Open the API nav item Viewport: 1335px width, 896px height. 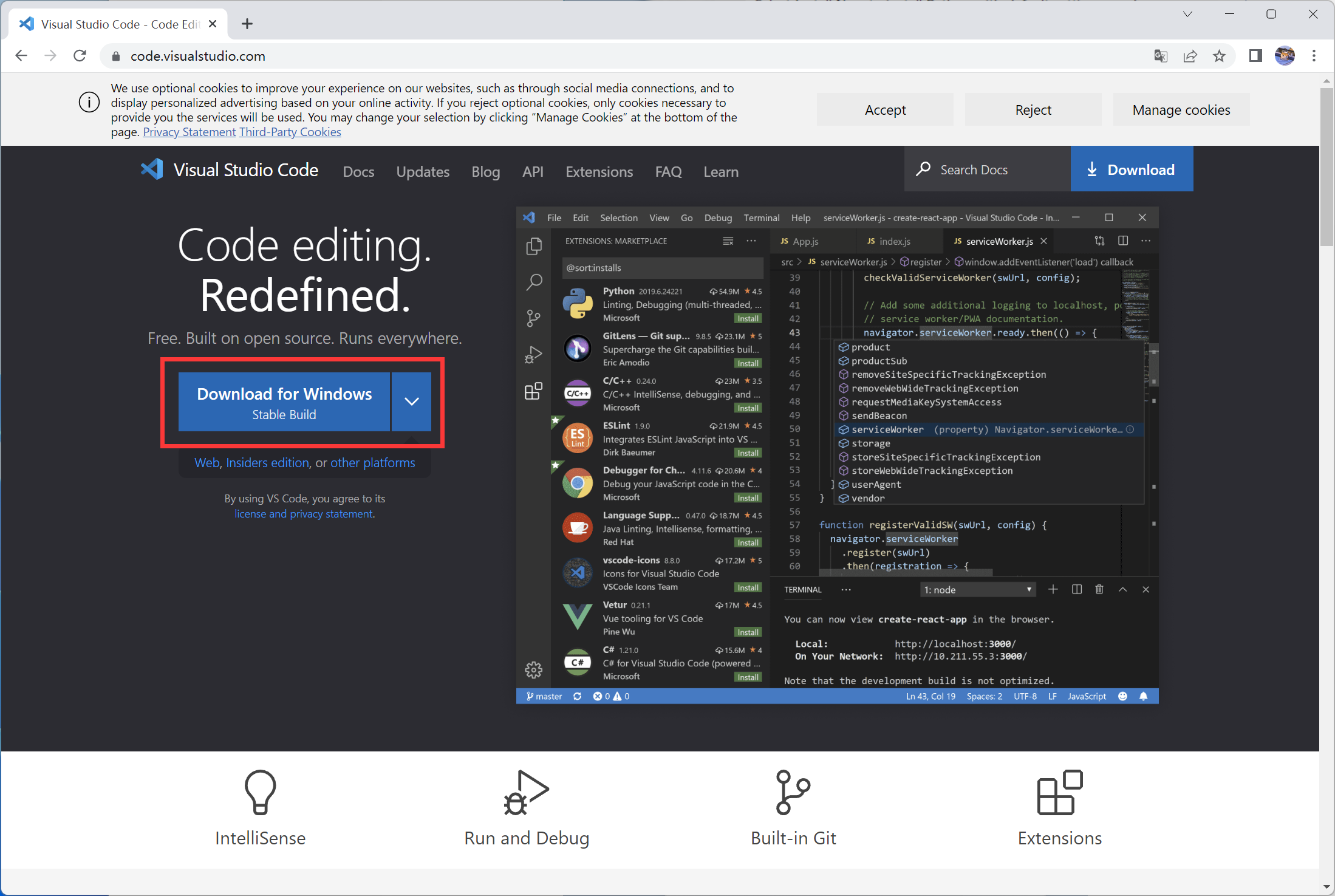coord(533,172)
